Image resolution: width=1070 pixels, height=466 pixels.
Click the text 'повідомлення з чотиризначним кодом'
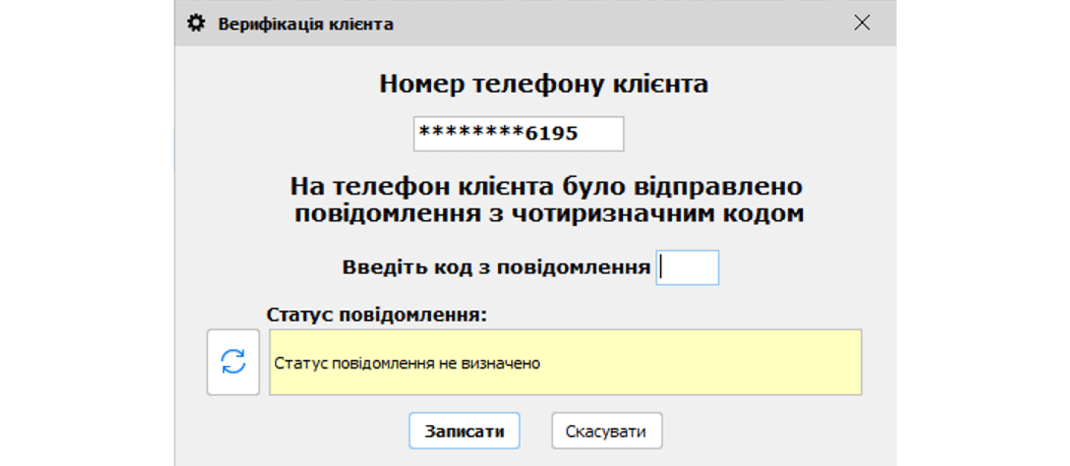[549, 214]
